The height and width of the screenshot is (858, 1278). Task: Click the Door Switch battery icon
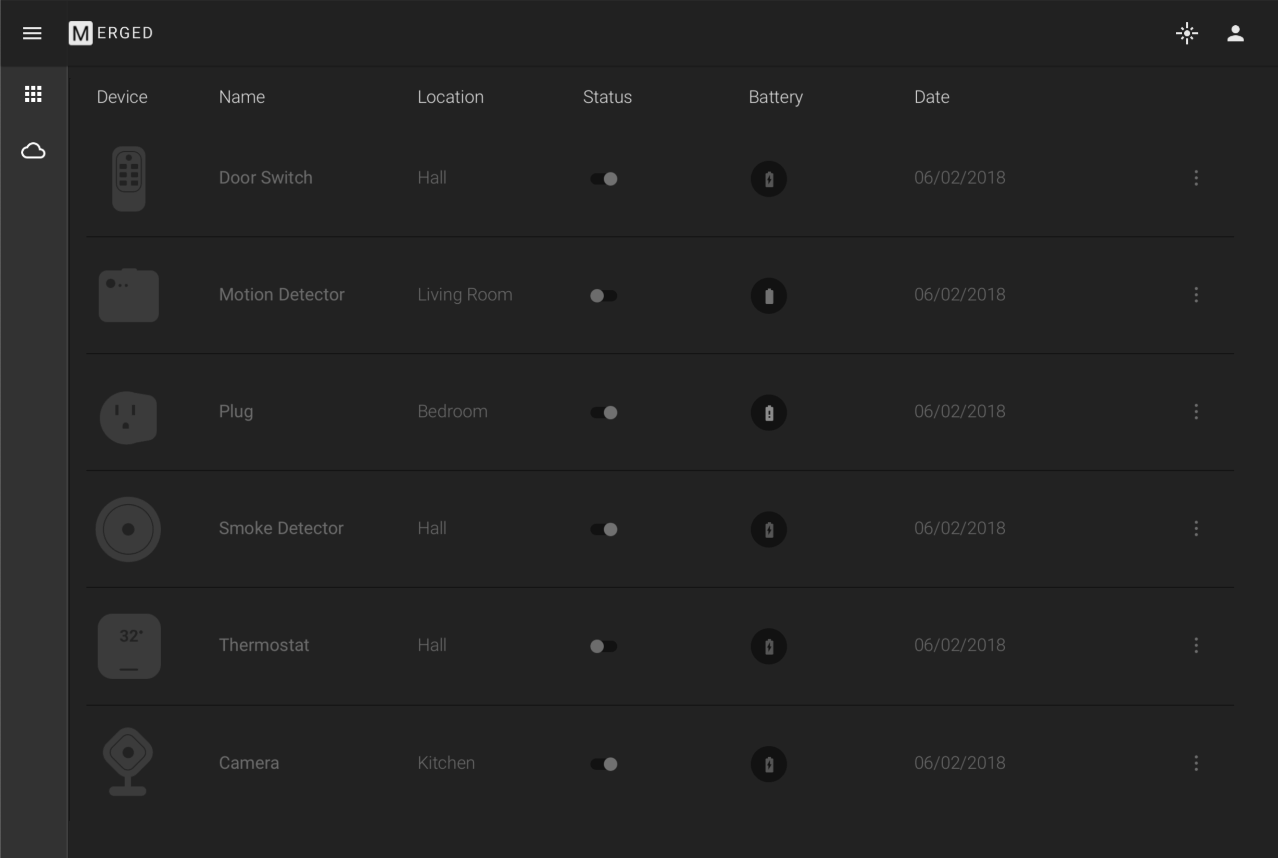click(768, 179)
